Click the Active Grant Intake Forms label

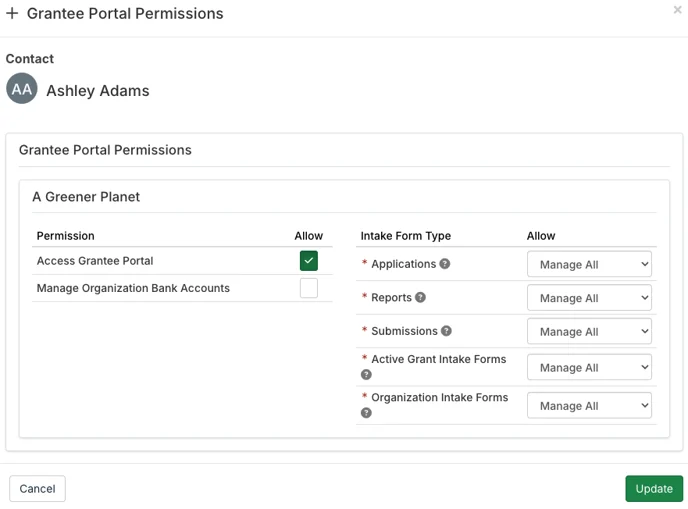[439, 359]
